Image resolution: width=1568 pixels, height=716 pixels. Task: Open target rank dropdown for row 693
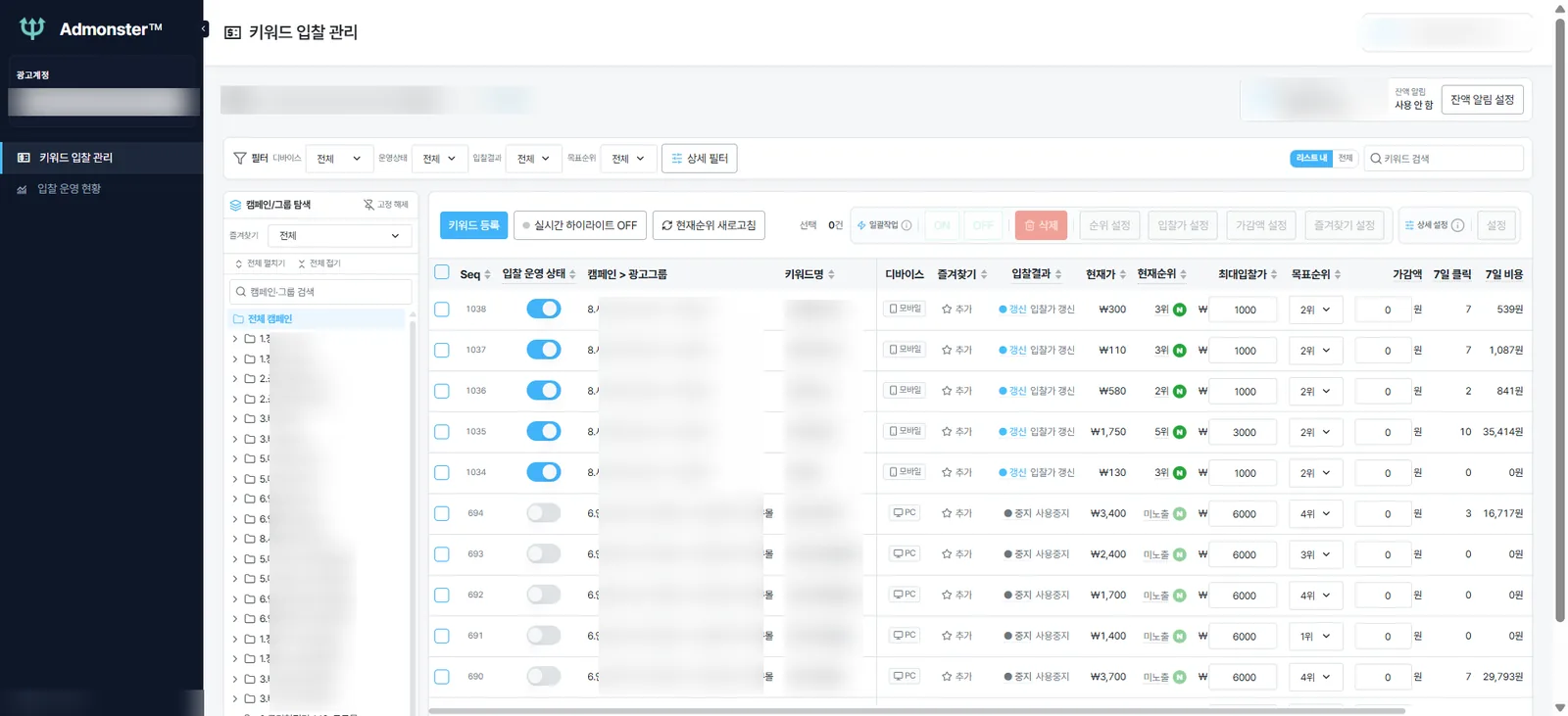point(1315,555)
